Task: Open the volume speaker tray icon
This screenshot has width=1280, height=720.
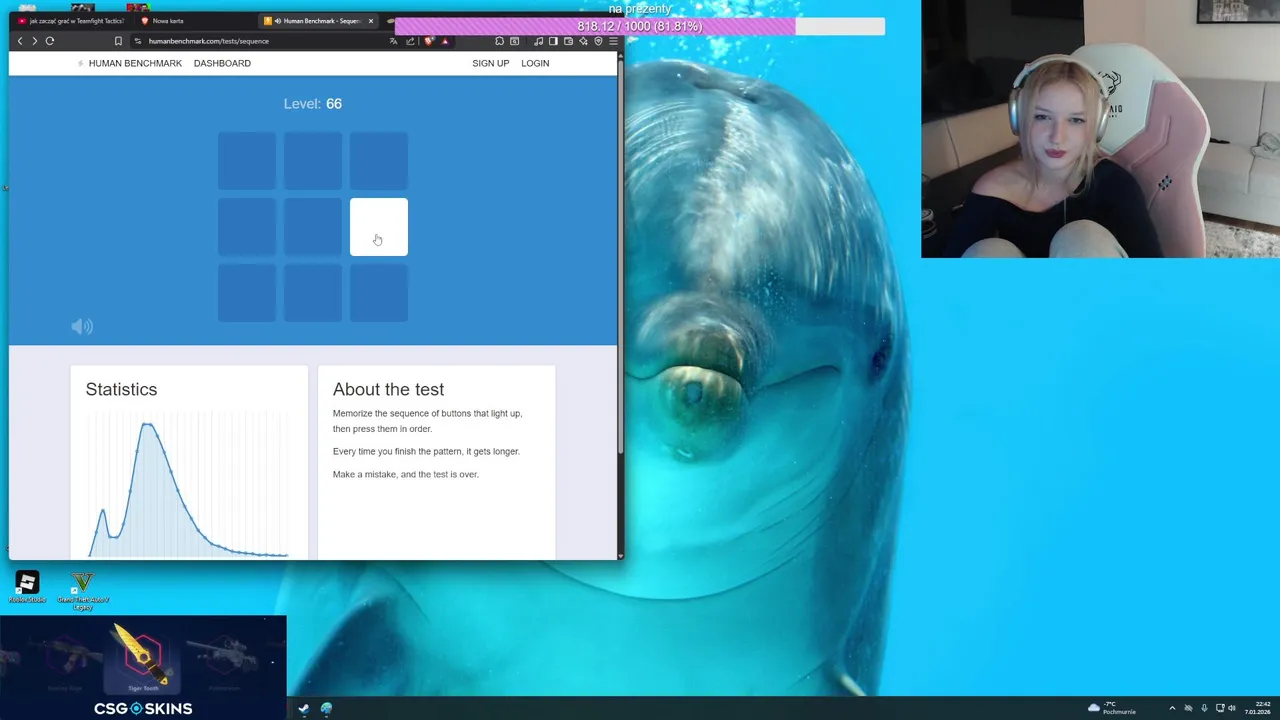Action: point(1232,708)
